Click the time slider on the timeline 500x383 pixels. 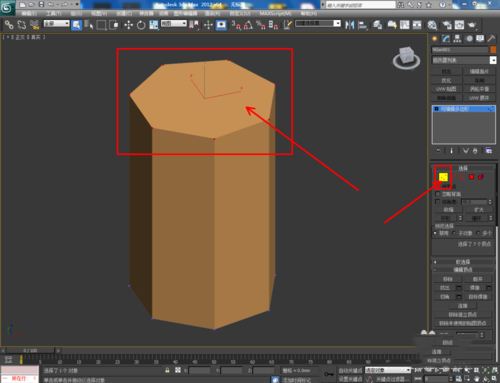click(x=31, y=350)
